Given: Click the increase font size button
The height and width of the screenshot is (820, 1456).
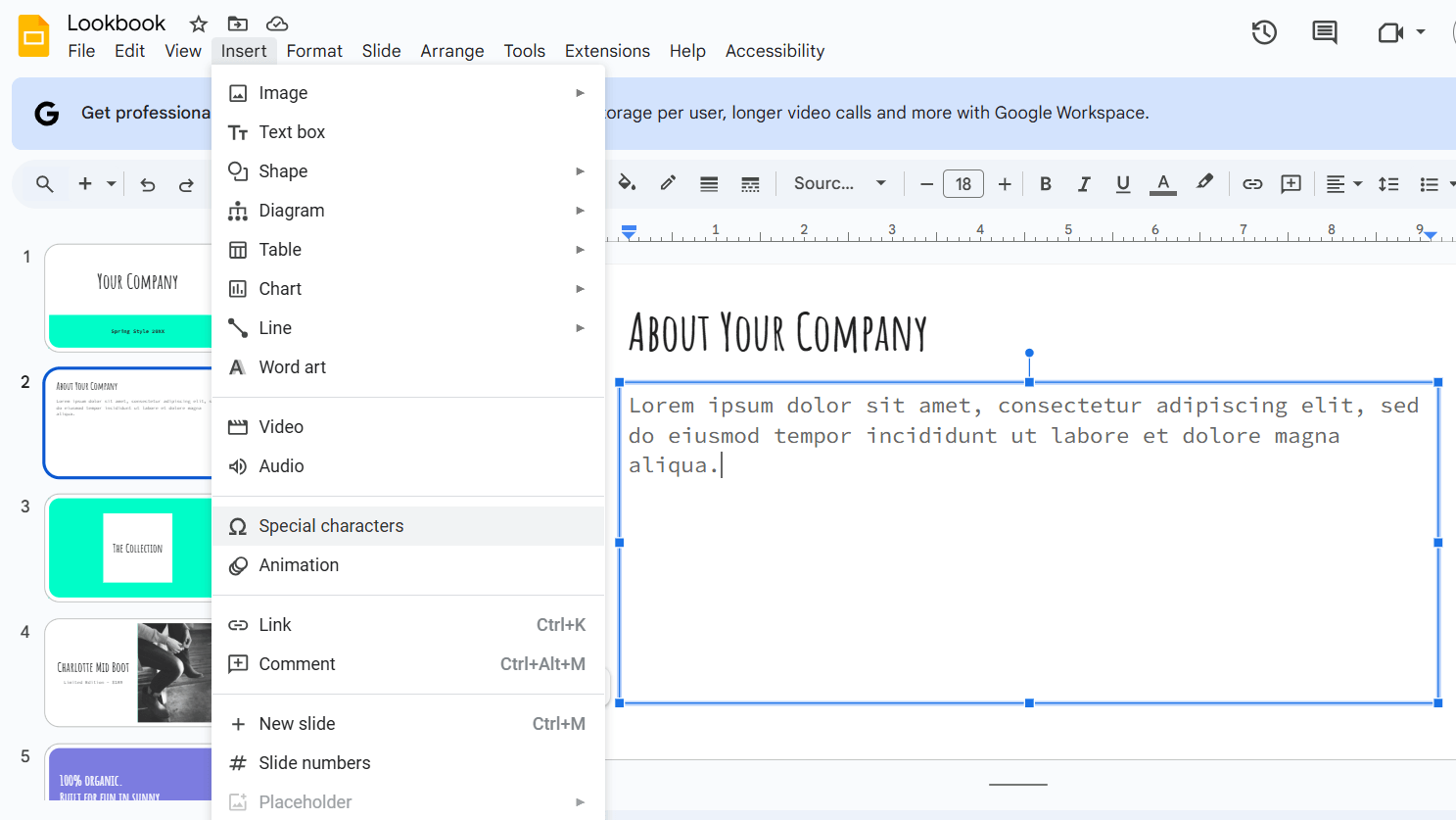Looking at the screenshot, I should click(1005, 183).
